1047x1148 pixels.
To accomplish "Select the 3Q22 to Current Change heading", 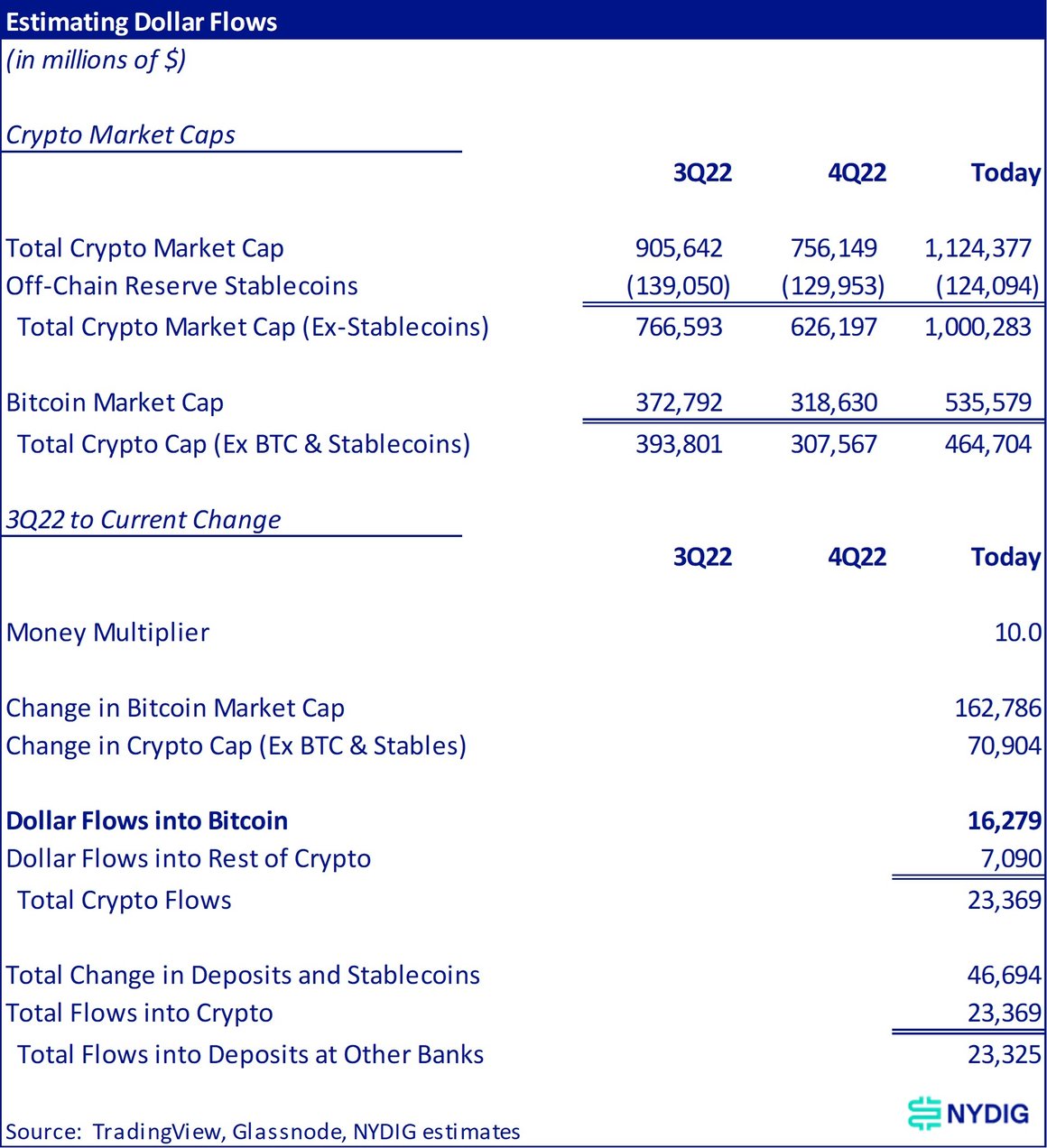I will (x=143, y=520).
